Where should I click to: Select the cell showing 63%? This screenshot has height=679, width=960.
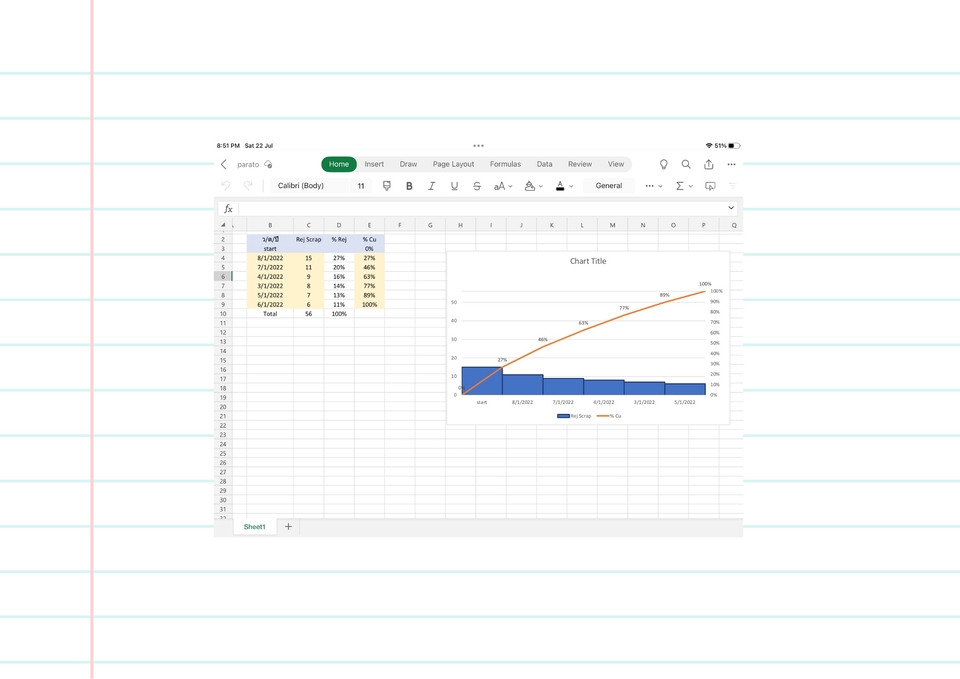[369, 277]
